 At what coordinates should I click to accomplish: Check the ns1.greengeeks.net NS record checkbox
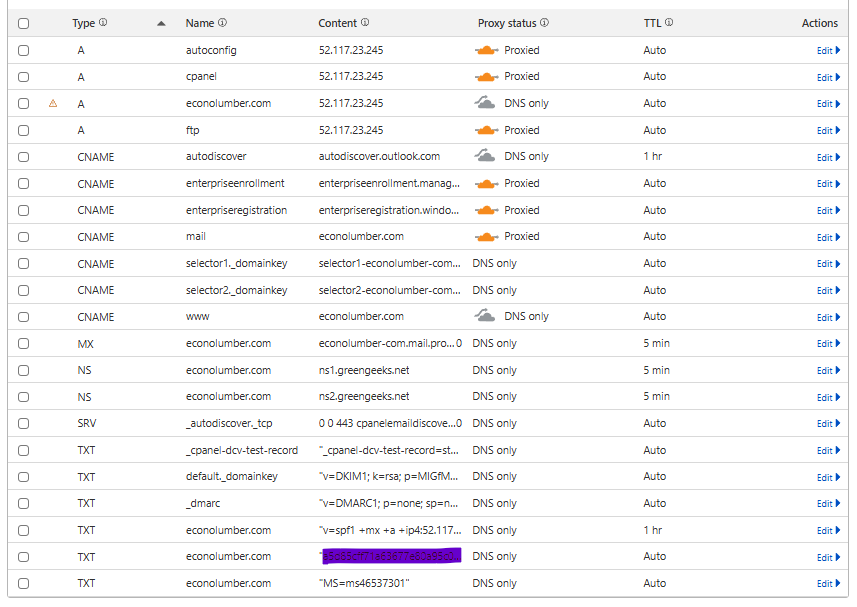24,370
